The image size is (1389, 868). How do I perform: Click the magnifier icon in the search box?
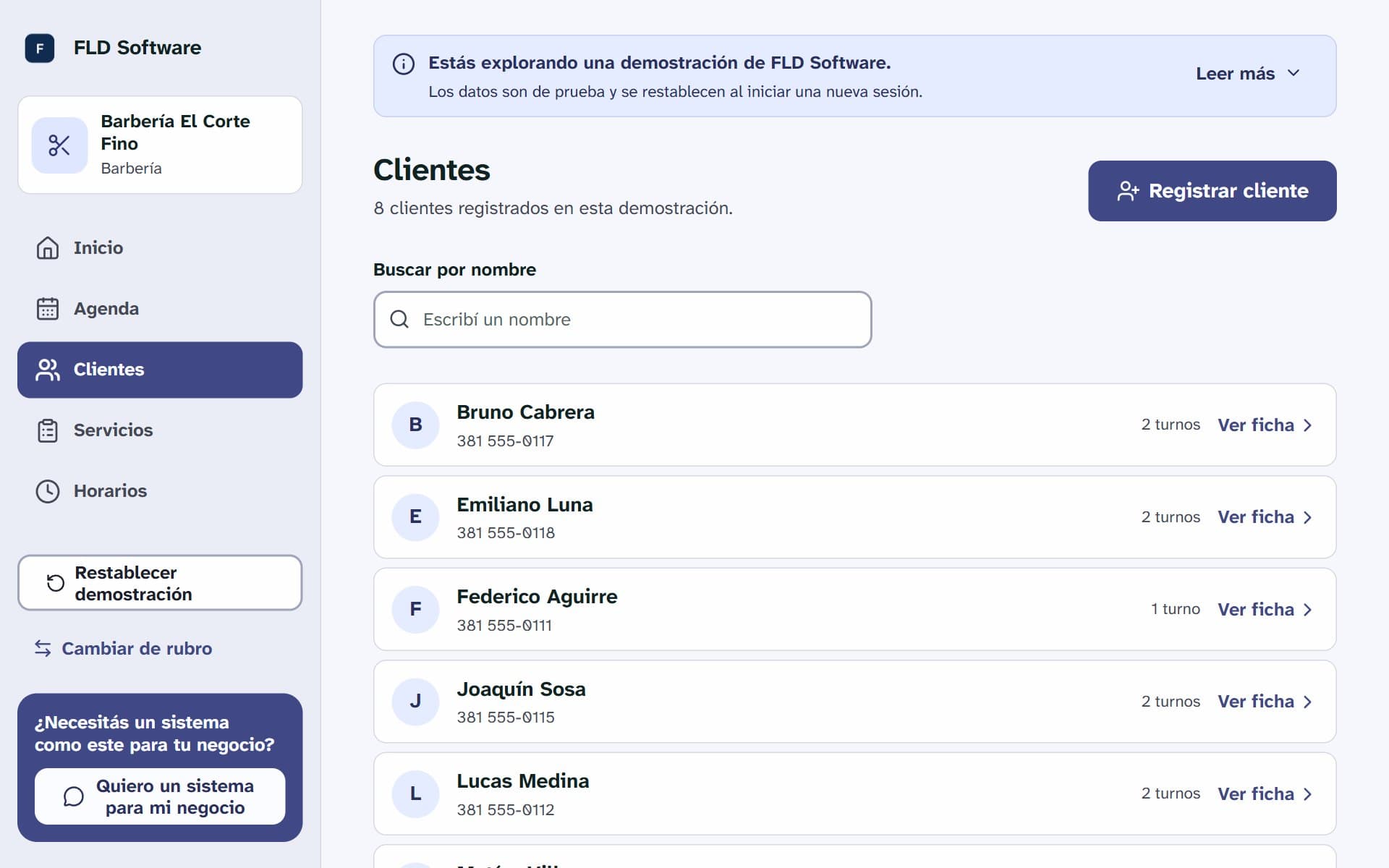click(399, 319)
